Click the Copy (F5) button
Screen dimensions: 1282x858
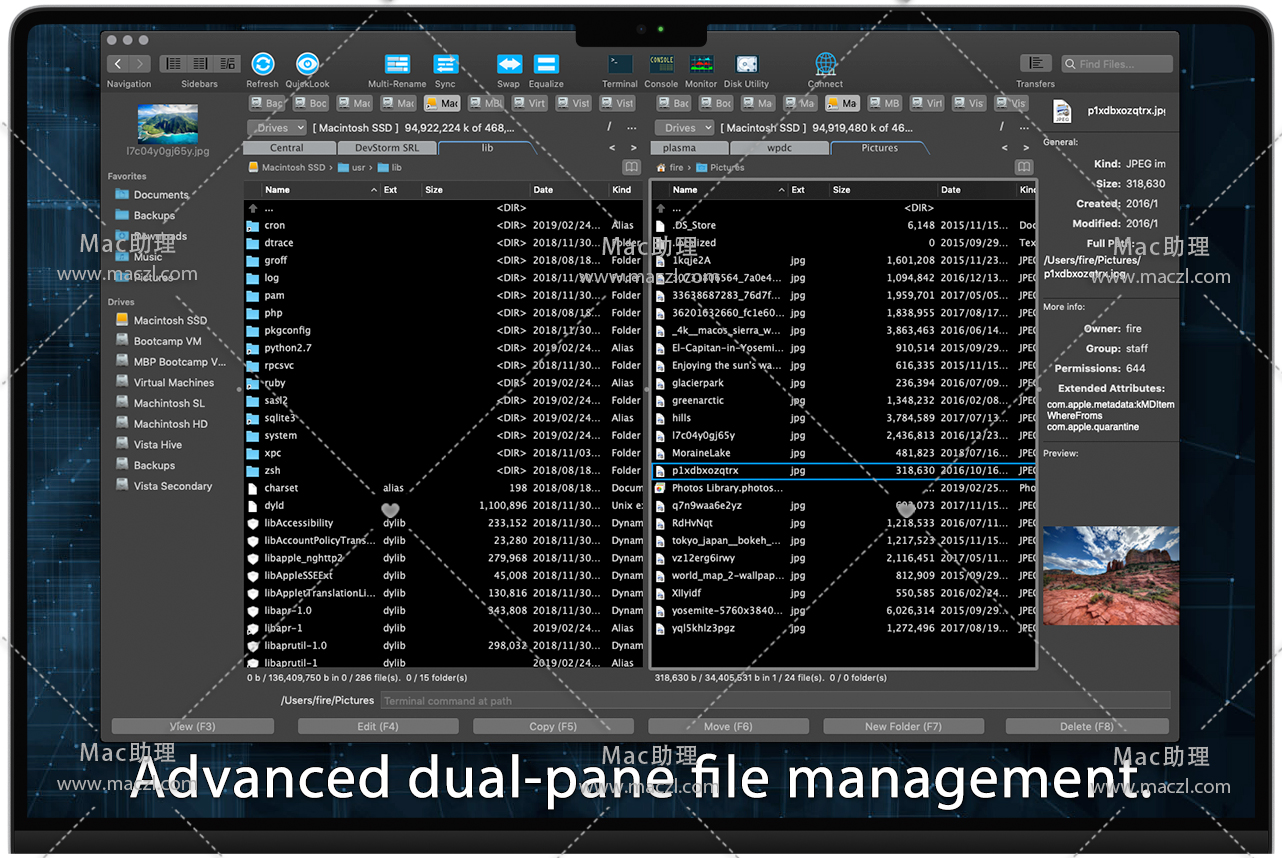(x=554, y=726)
